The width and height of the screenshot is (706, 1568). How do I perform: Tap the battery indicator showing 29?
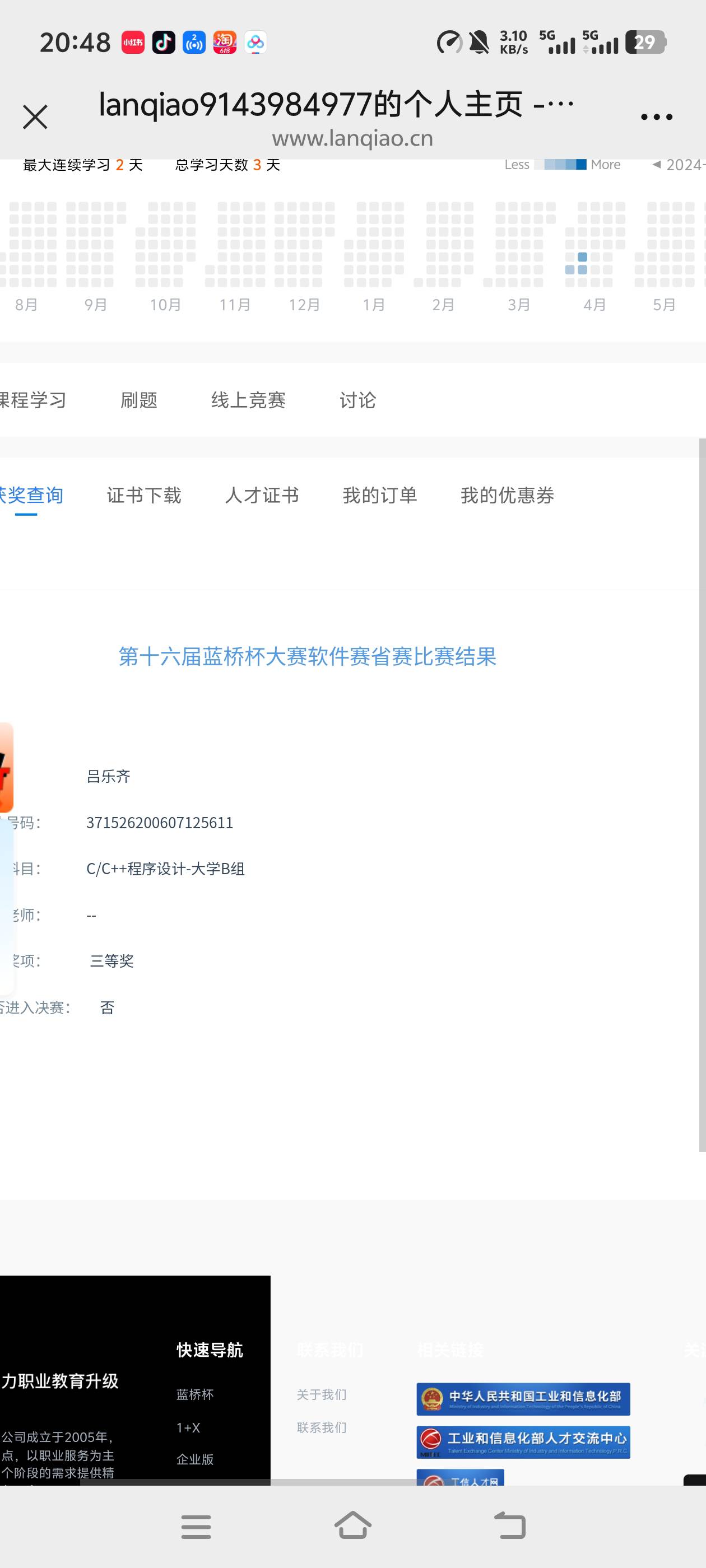coord(645,43)
